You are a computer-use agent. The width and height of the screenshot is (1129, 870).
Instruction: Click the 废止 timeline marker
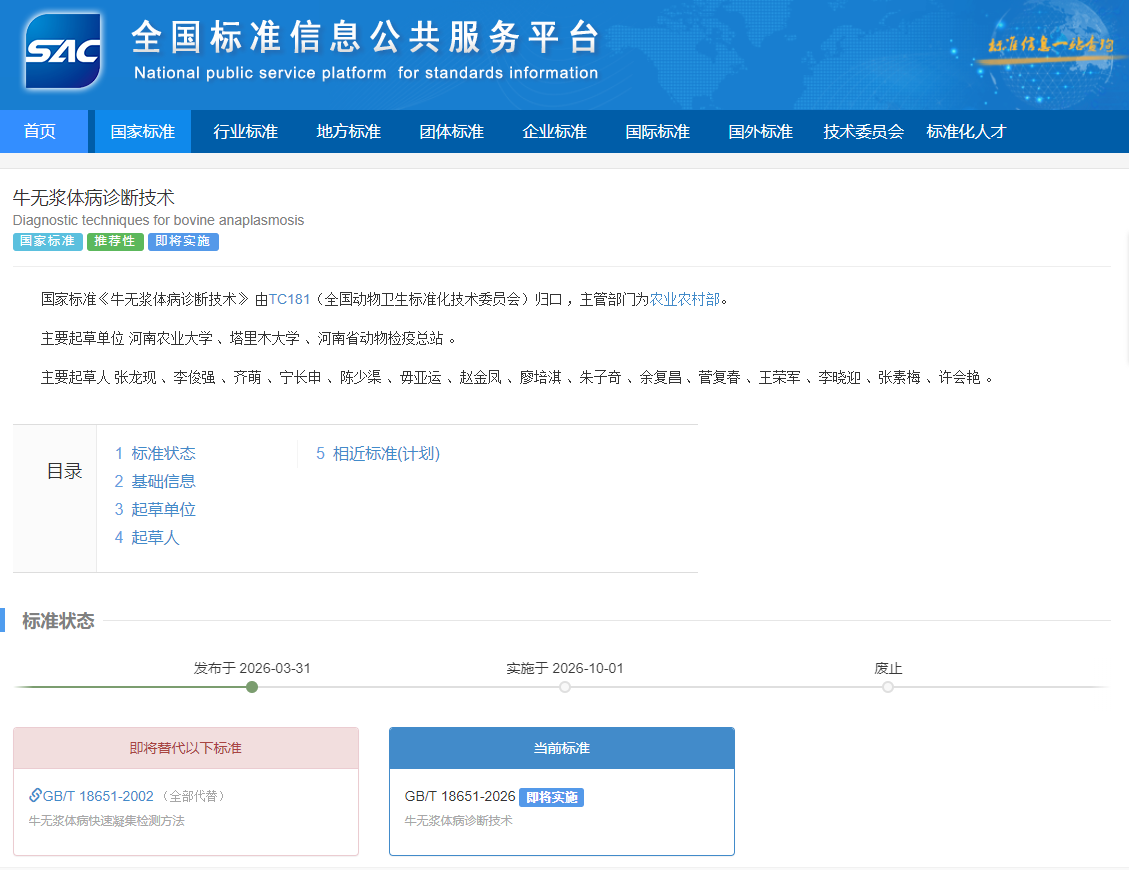tap(888, 687)
